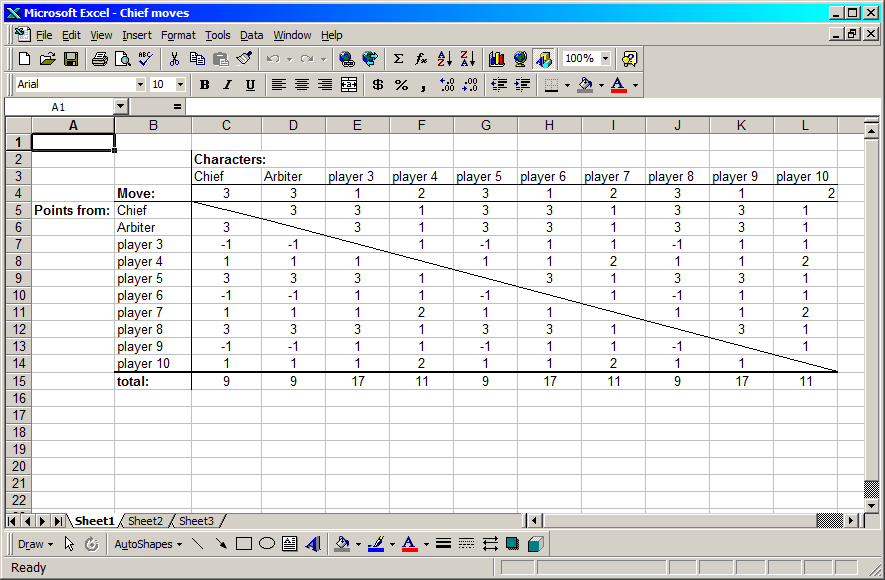Toggle Italic formatting

coord(227,85)
